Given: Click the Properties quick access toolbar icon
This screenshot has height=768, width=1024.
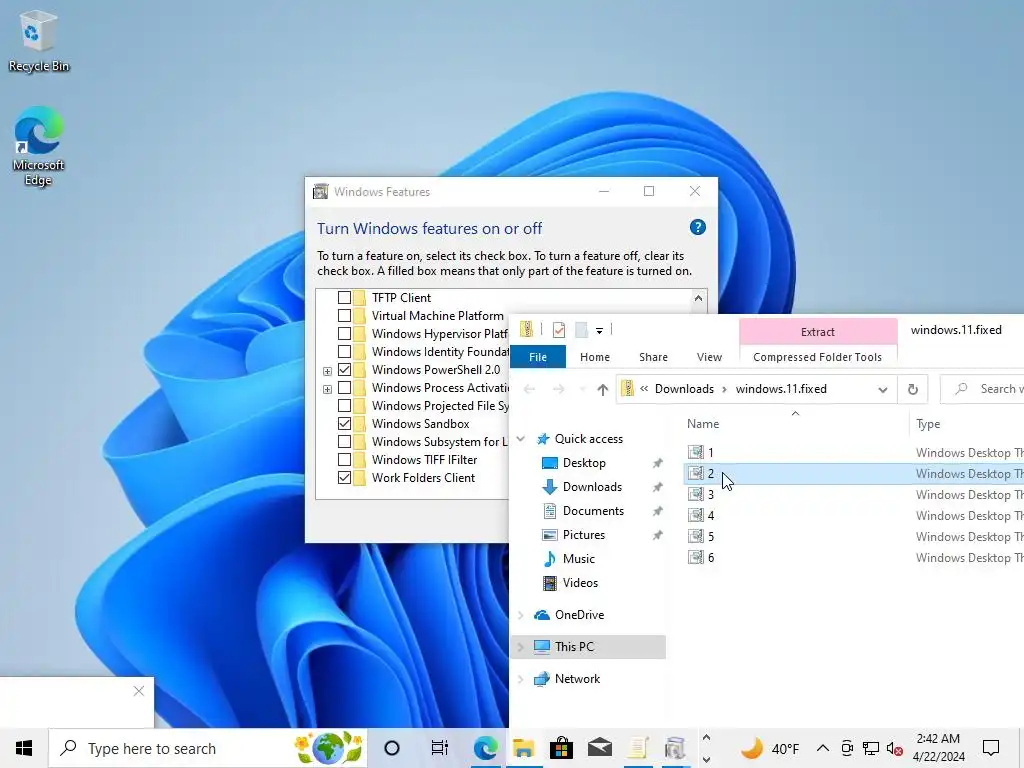Looking at the screenshot, I should (x=558, y=330).
